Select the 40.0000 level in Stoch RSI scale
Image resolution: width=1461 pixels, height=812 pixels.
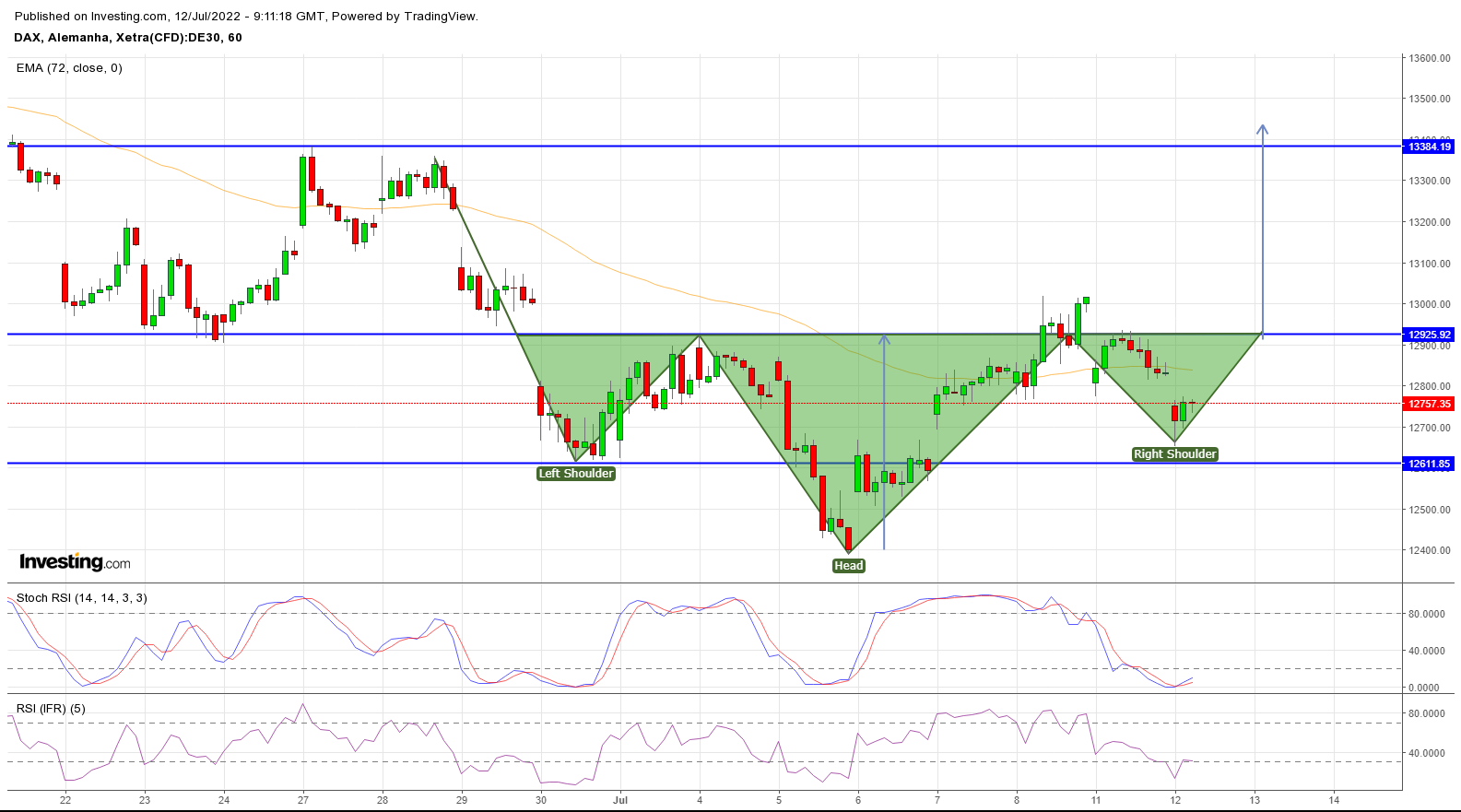pos(1426,651)
